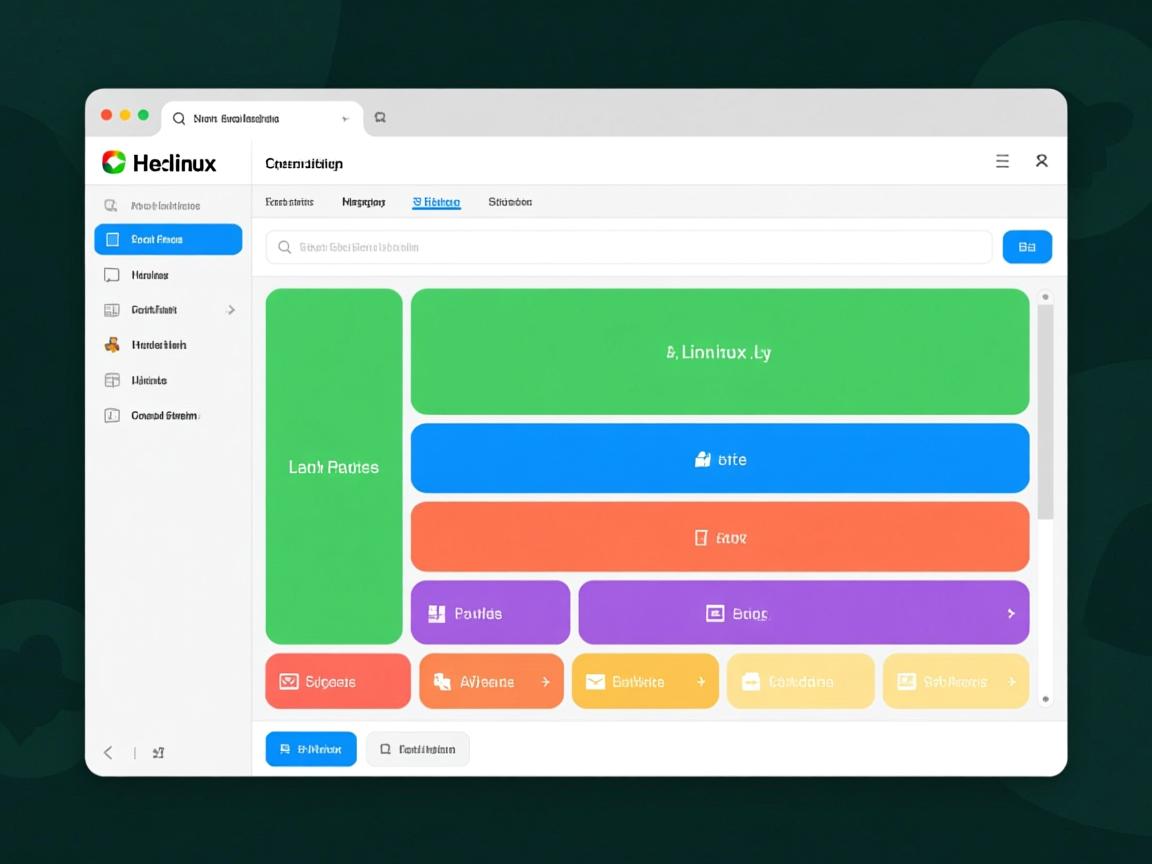Open the hamburger menu in the header
Image resolution: width=1152 pixels, height=864 pixels.
pyautogui.click(x=1002, y=161)
